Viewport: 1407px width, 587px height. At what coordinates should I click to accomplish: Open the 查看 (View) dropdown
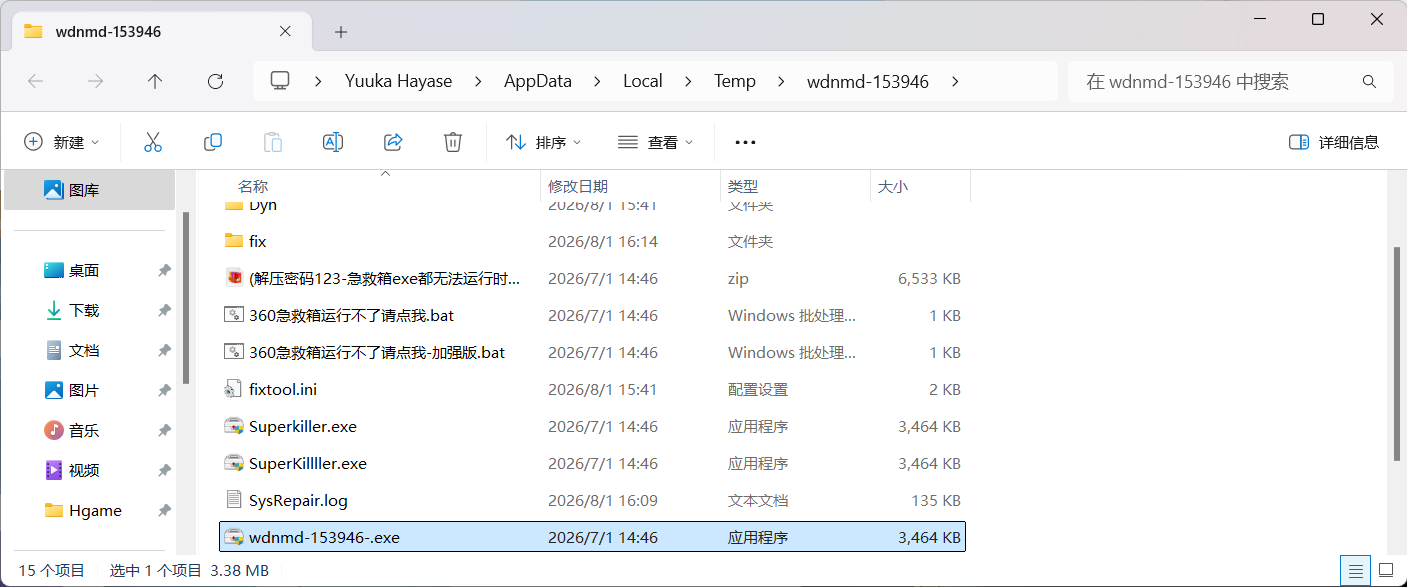pyautogui.click(x=656, y=142)
